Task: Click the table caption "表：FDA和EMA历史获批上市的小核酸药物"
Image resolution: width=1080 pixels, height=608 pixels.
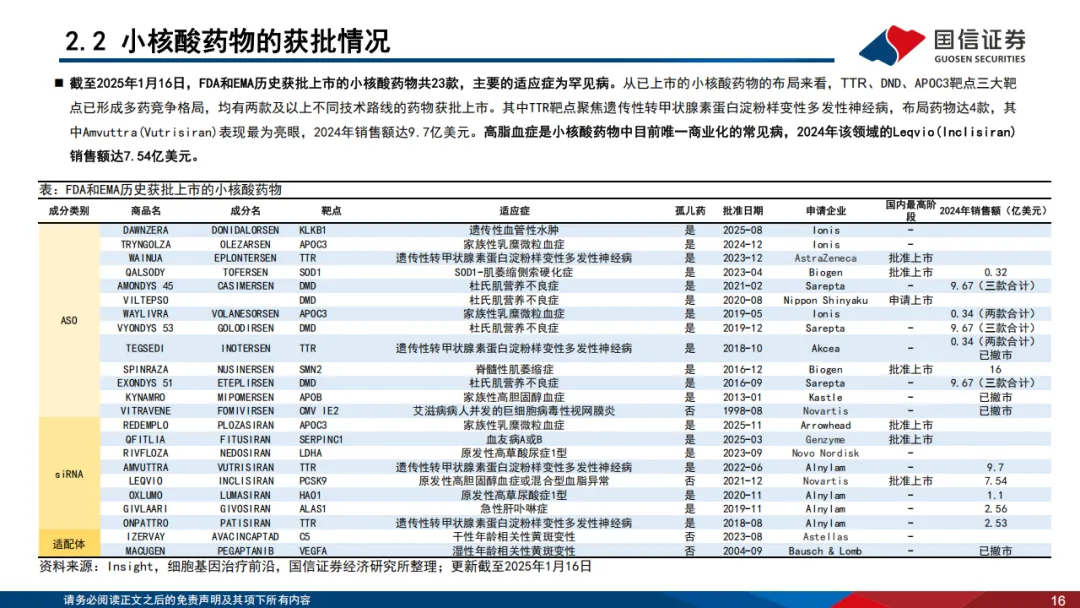Action: tap(160, 190)
